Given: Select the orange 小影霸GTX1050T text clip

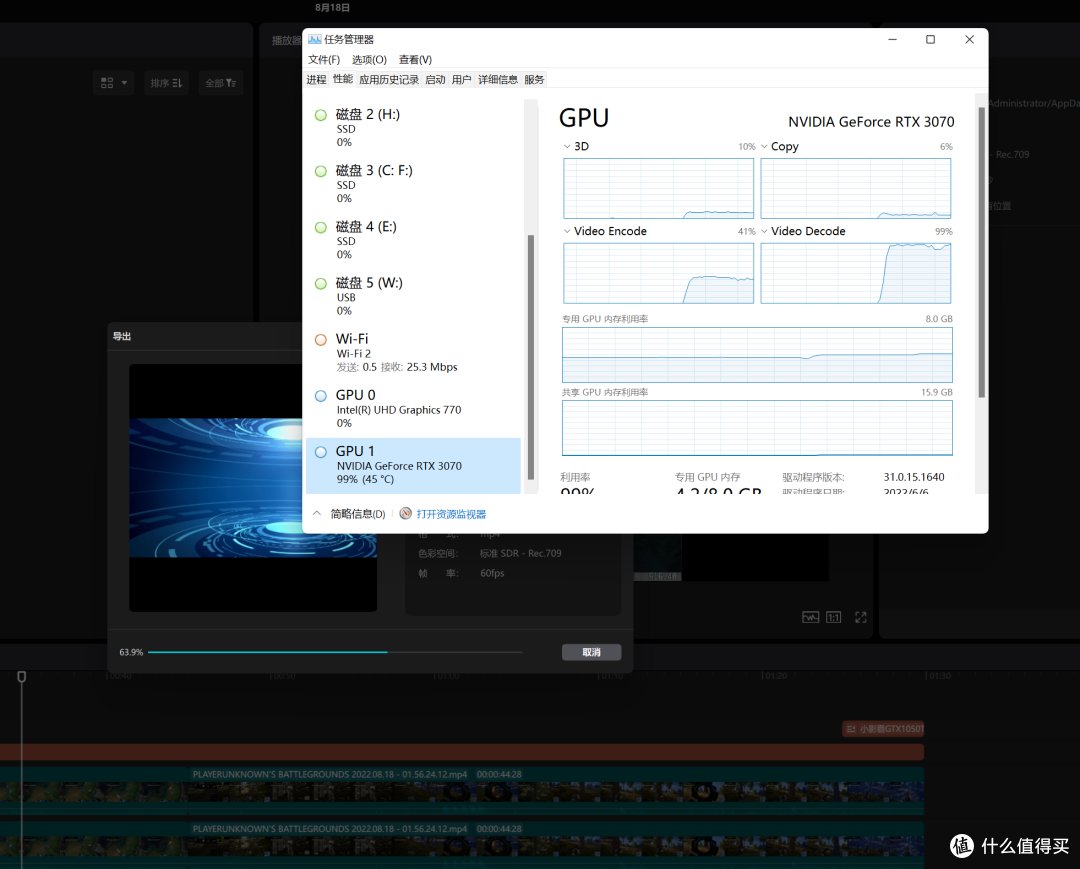Looking at the screenshot, I should pyautogui.click(x=883, y=729).
